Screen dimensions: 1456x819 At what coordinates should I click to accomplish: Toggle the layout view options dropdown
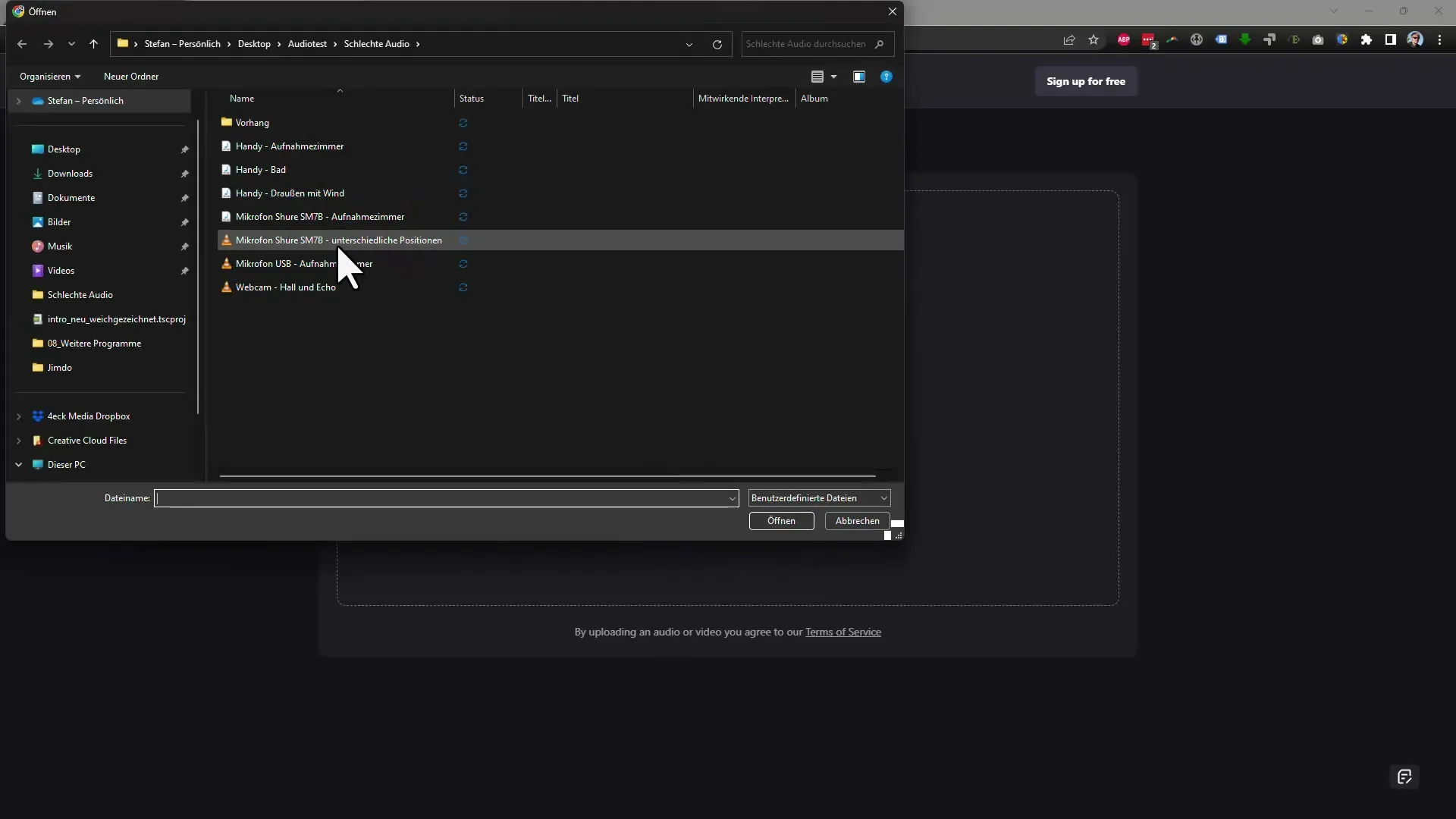click(x=833, y=76)
